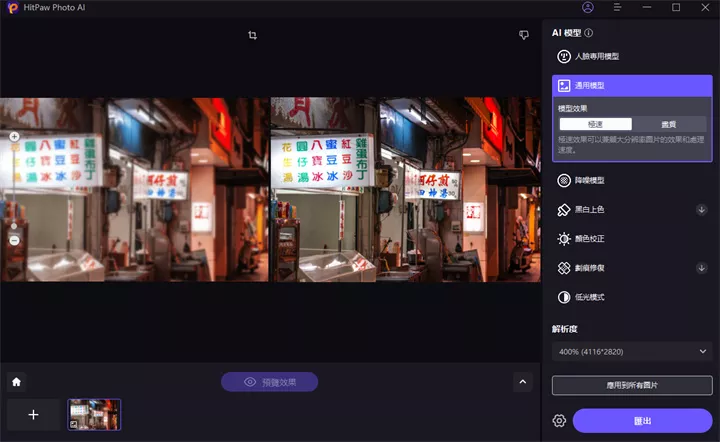Viewport: 720px width, 442px height.
Task: Click the thumbs-down feedback icon
Action: click(523, 35)
